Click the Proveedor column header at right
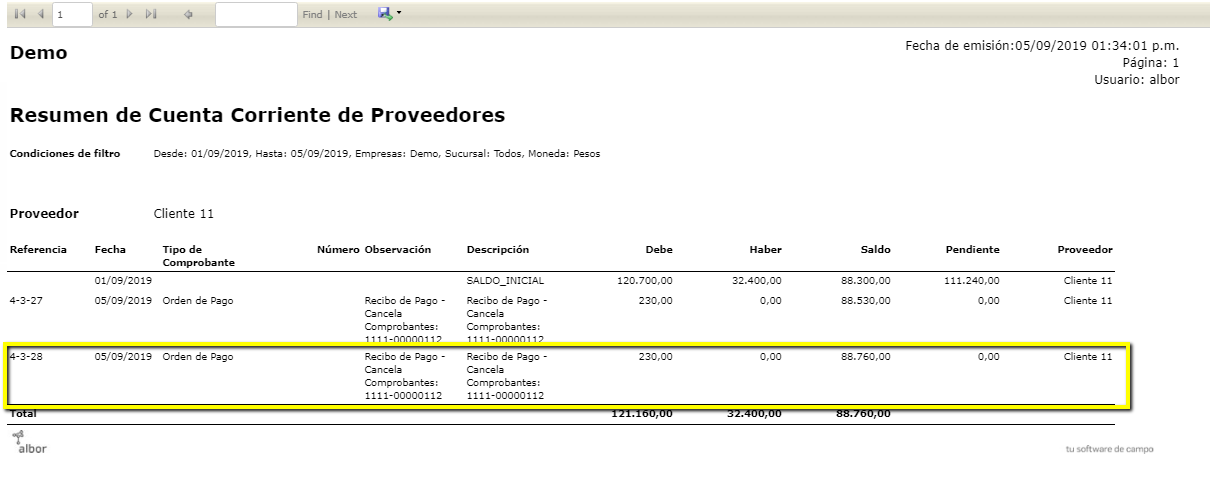The height and width of the screenshot is (486, 1210). pos(1085,249)
